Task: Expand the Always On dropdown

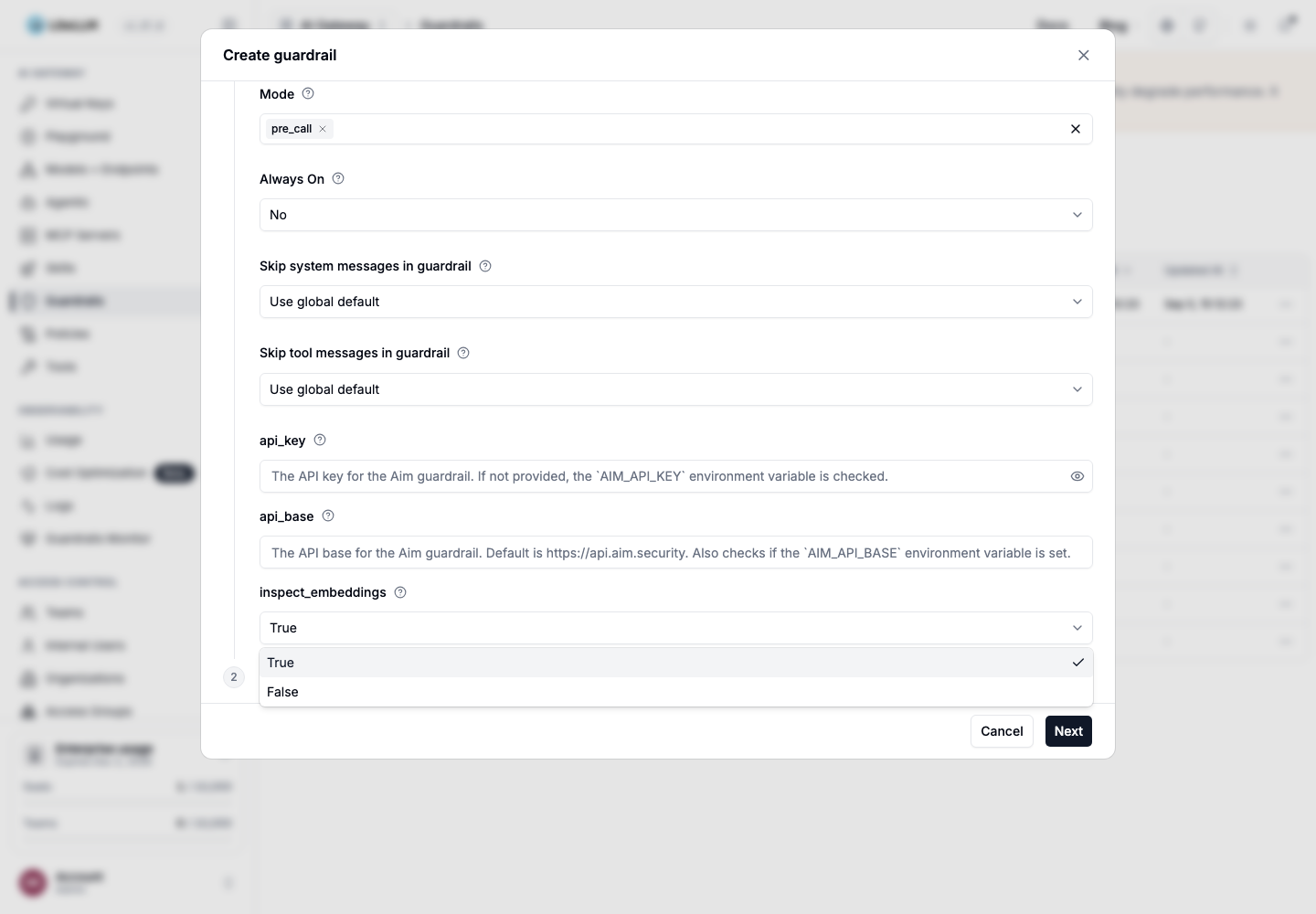Action: pyautogui.click(x=676, y=215)
